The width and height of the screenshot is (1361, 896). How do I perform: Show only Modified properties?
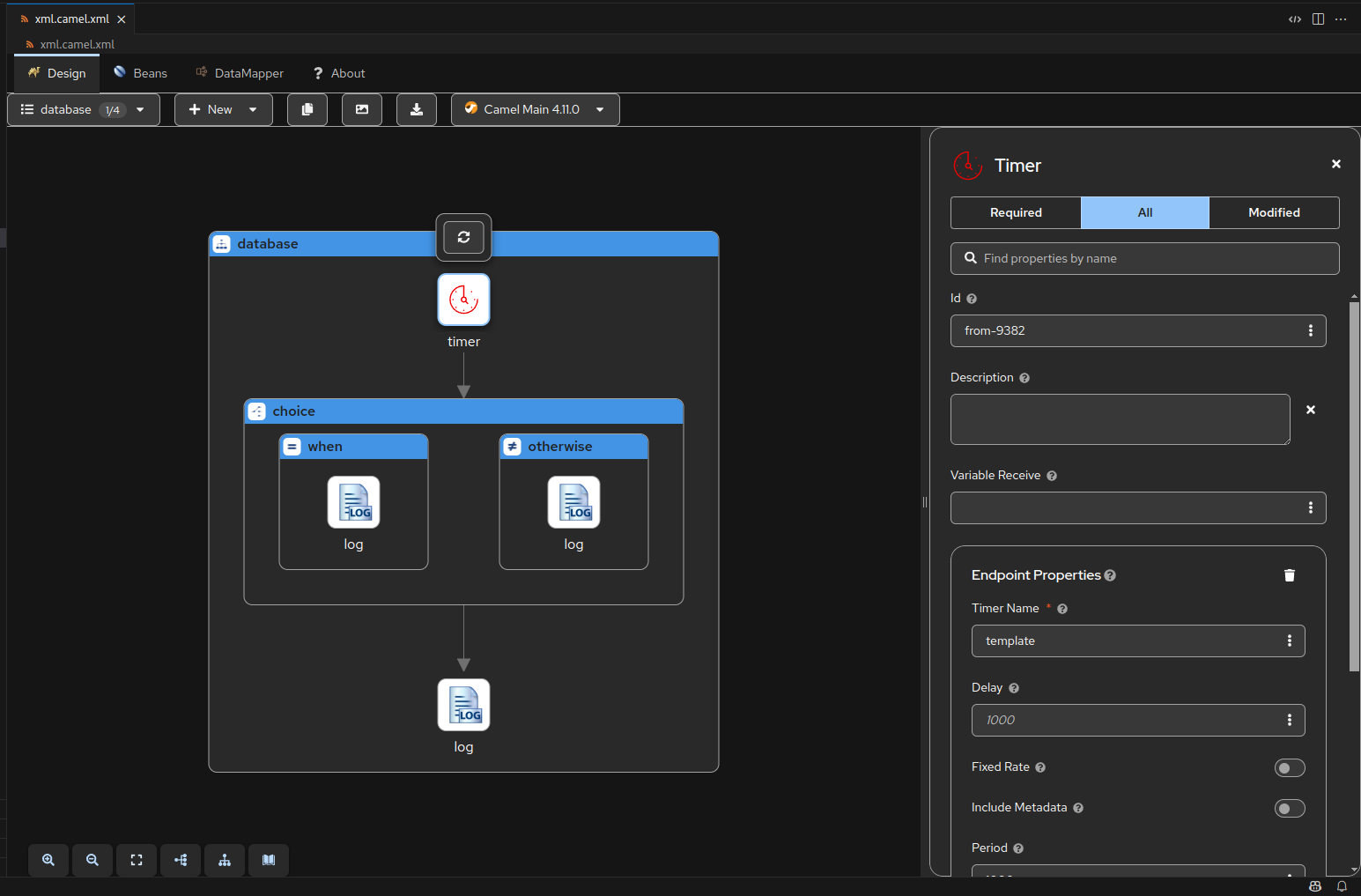(1274, 212)
